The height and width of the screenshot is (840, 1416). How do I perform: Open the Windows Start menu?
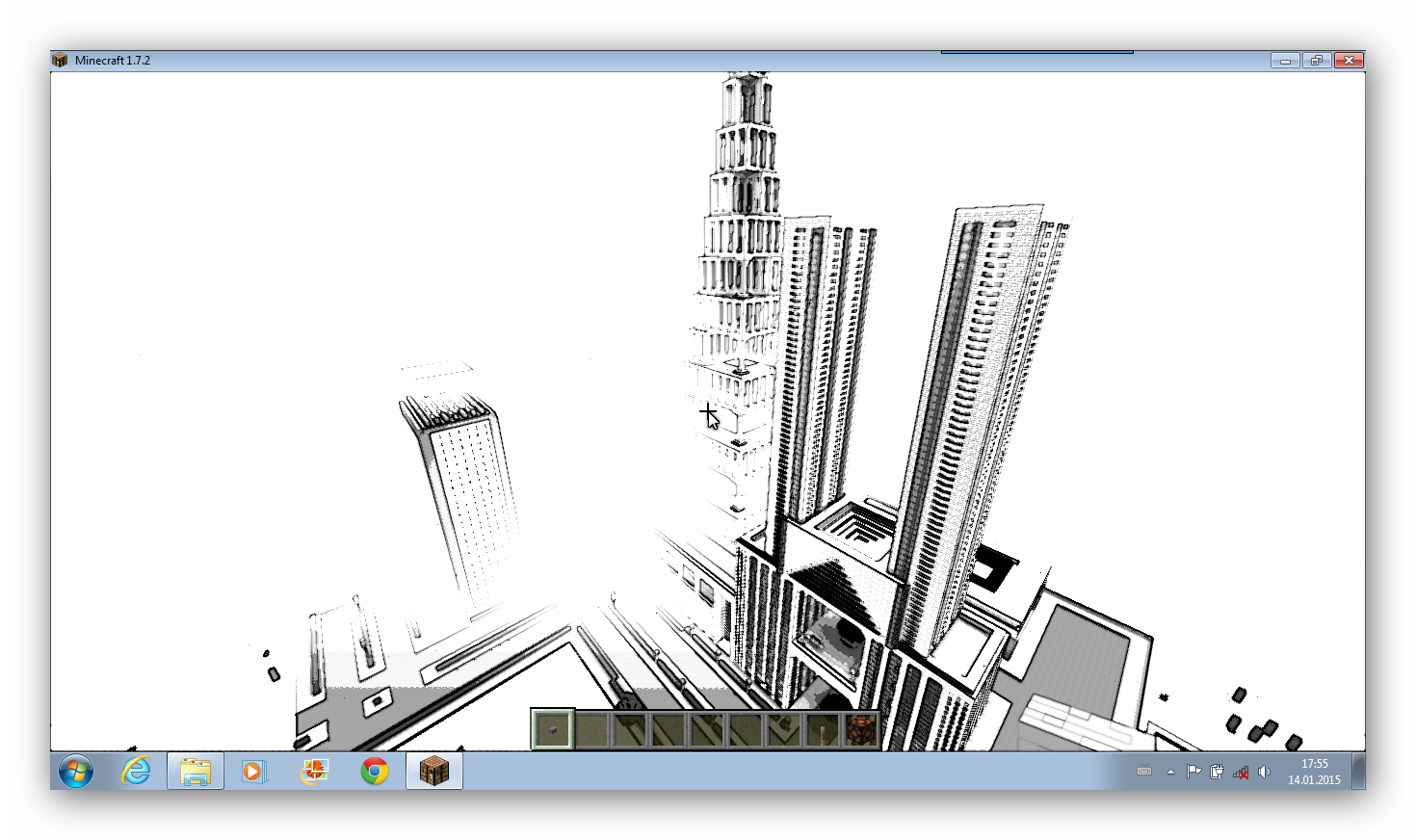point(76,772)
